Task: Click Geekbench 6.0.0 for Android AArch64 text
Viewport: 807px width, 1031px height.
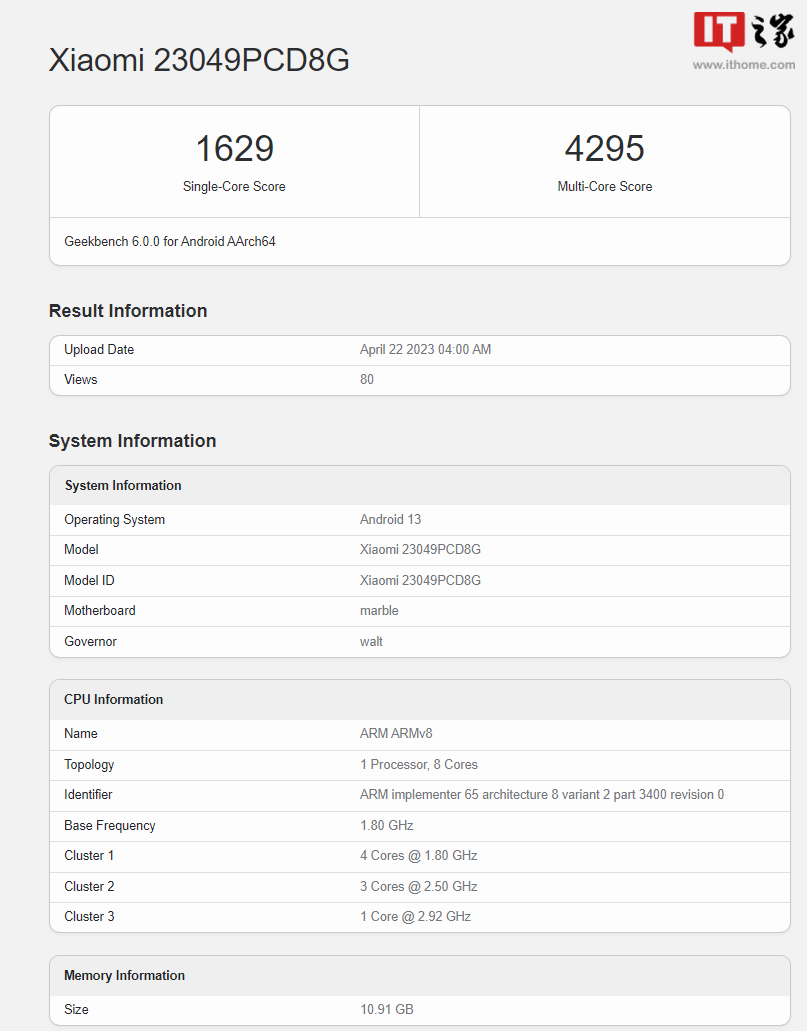Action: point(170,241)
